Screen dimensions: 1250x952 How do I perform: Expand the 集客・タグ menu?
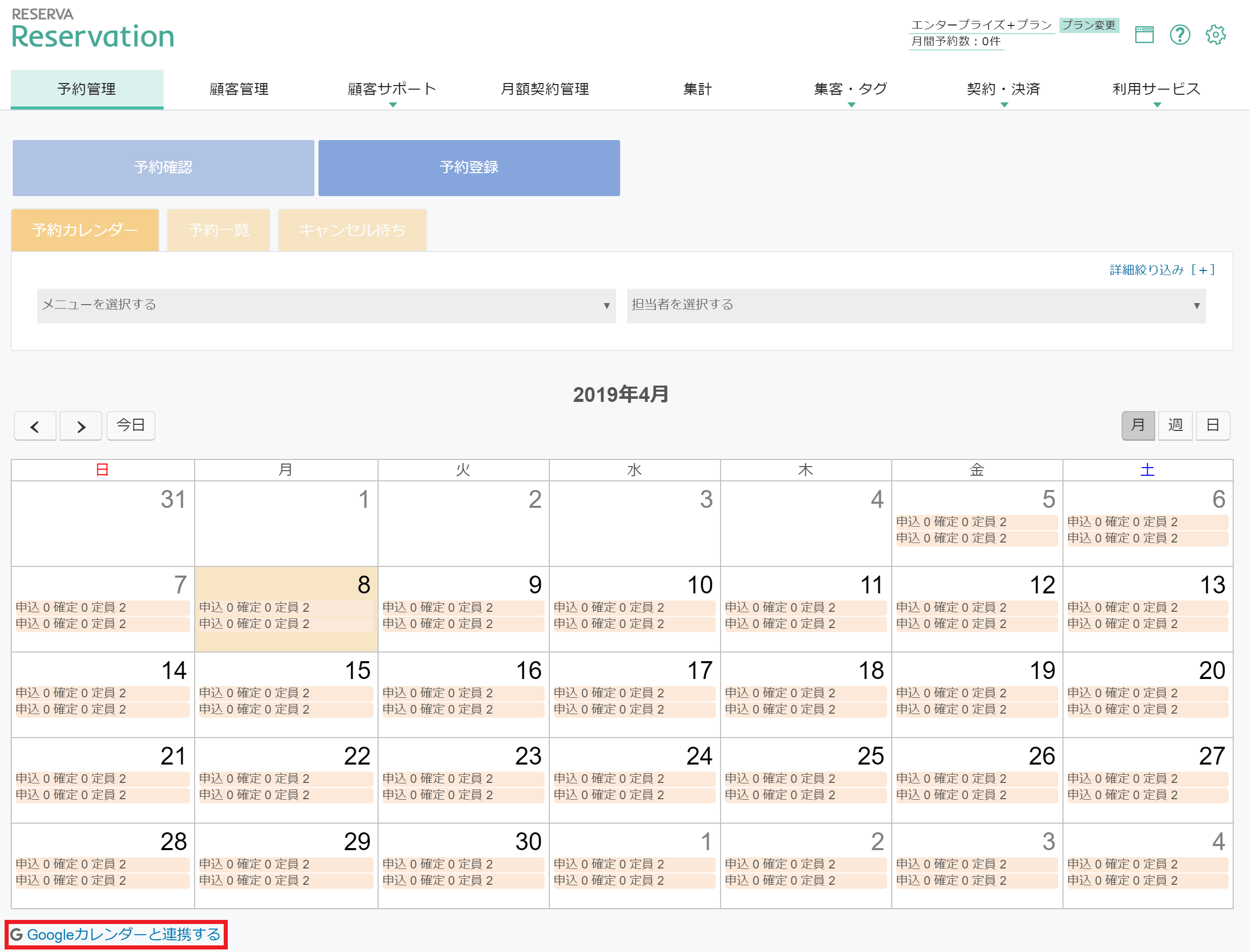point(850,90)
